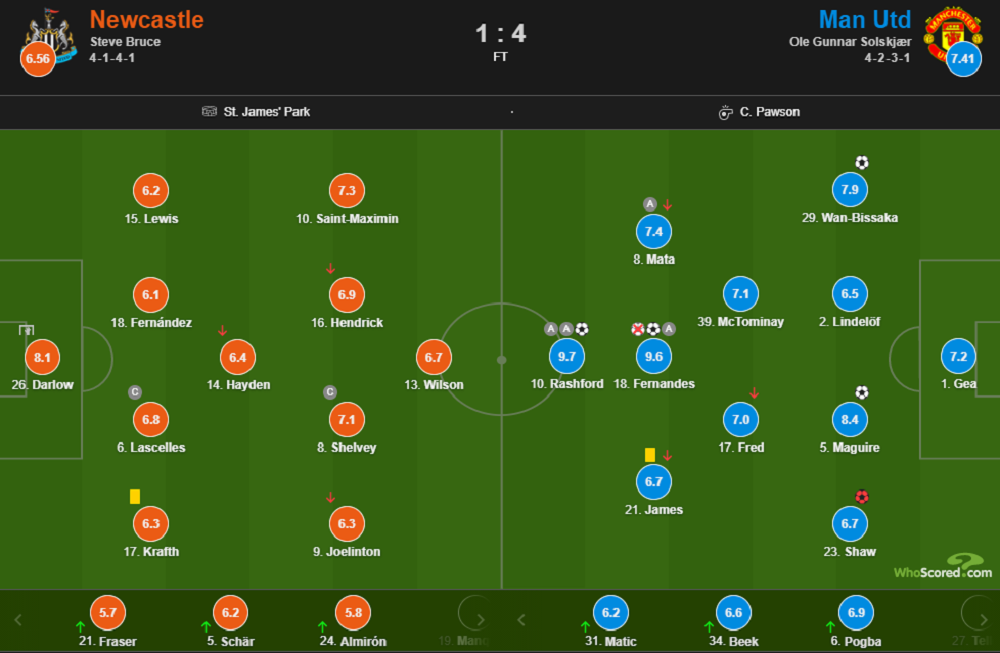The image size is (1000, 653).
Task: Show previous Newcastle substitutes with left chevron
Action: tap(18, 620)
